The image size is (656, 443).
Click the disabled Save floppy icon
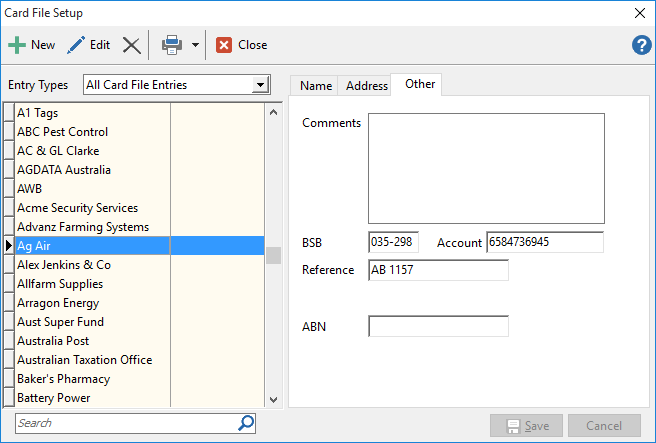click(x=513, y=426)
